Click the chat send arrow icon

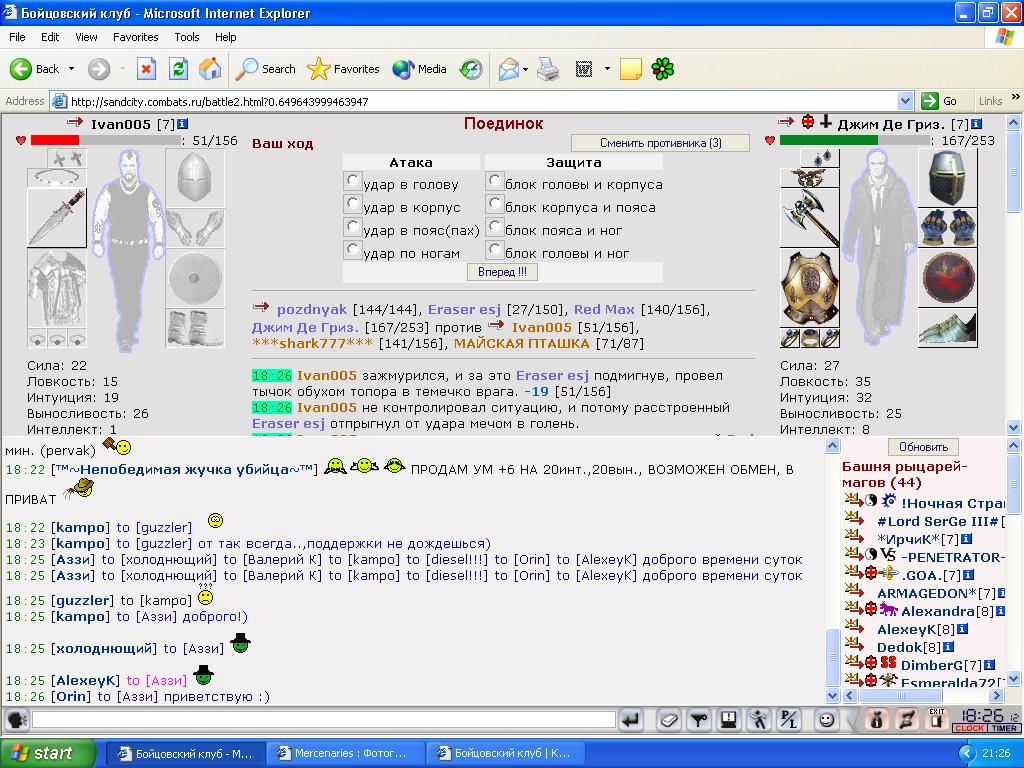click(632, 720)
